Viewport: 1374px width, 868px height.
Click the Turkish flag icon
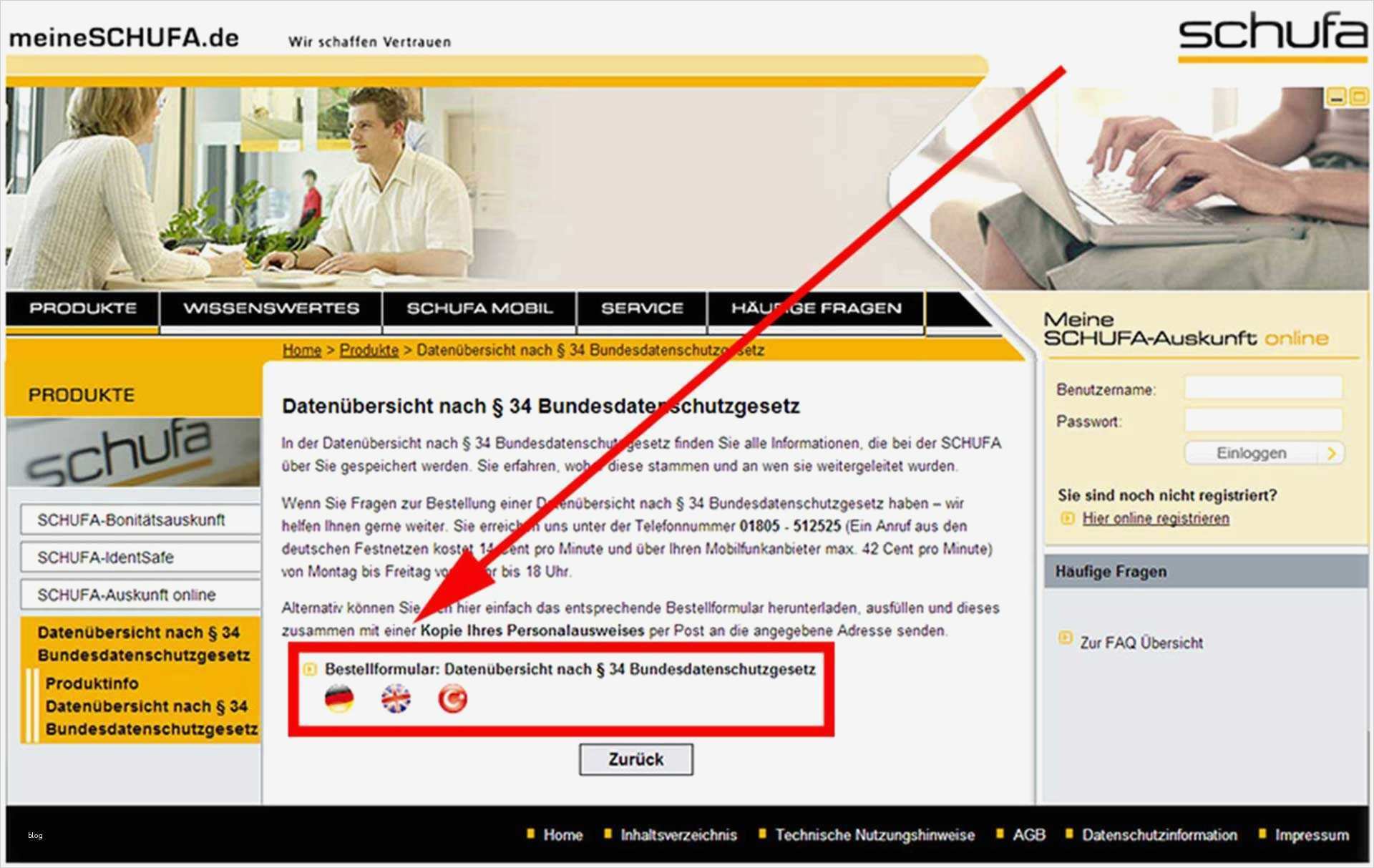point(452,698)
